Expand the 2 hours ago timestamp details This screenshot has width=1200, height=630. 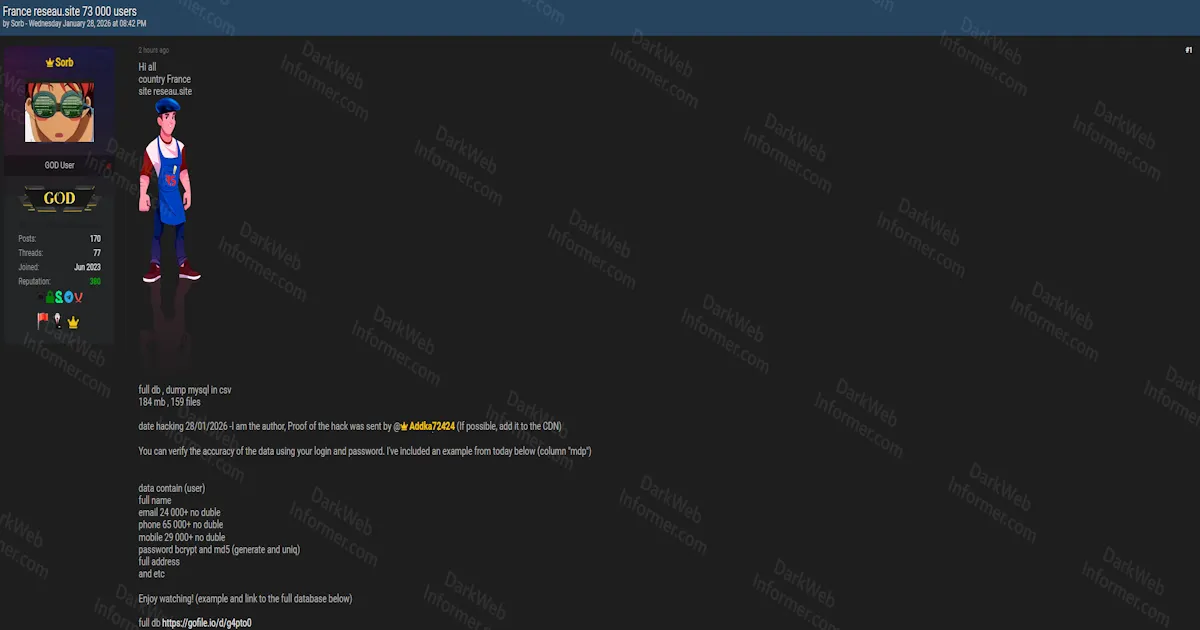(155, 49)
